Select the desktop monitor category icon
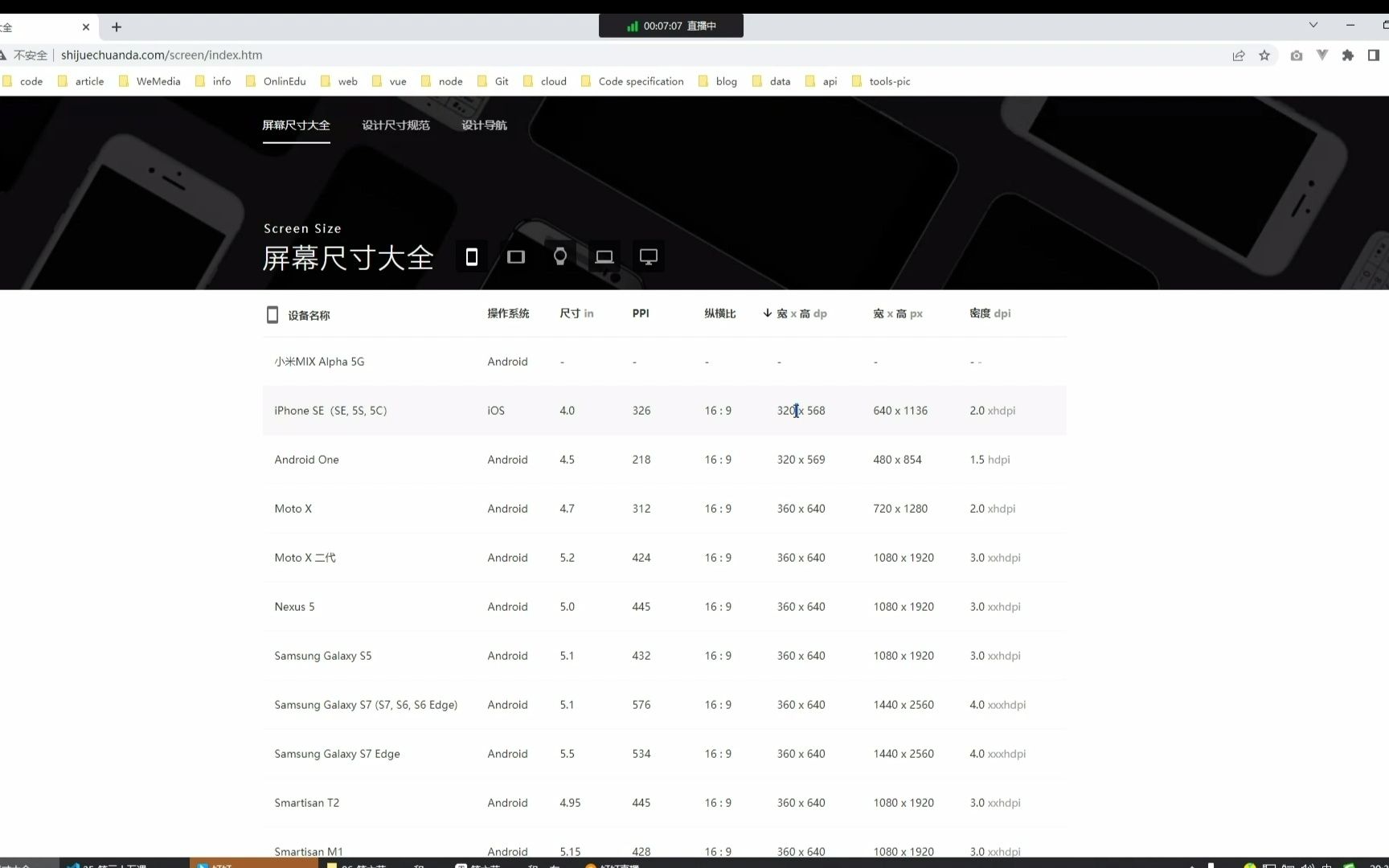 pos(649,256)
